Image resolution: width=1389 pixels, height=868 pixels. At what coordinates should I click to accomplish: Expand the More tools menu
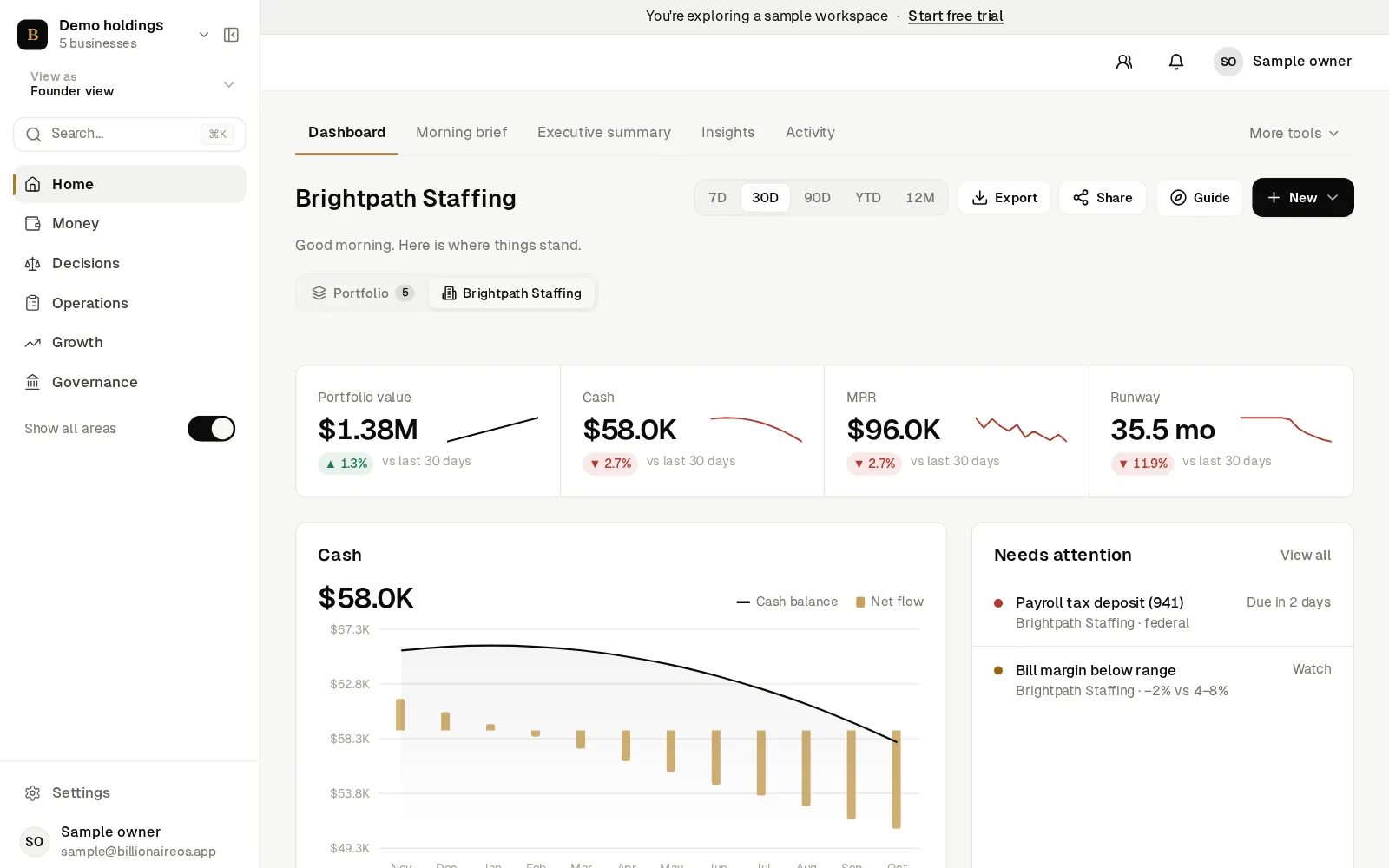coord(1294,134)
